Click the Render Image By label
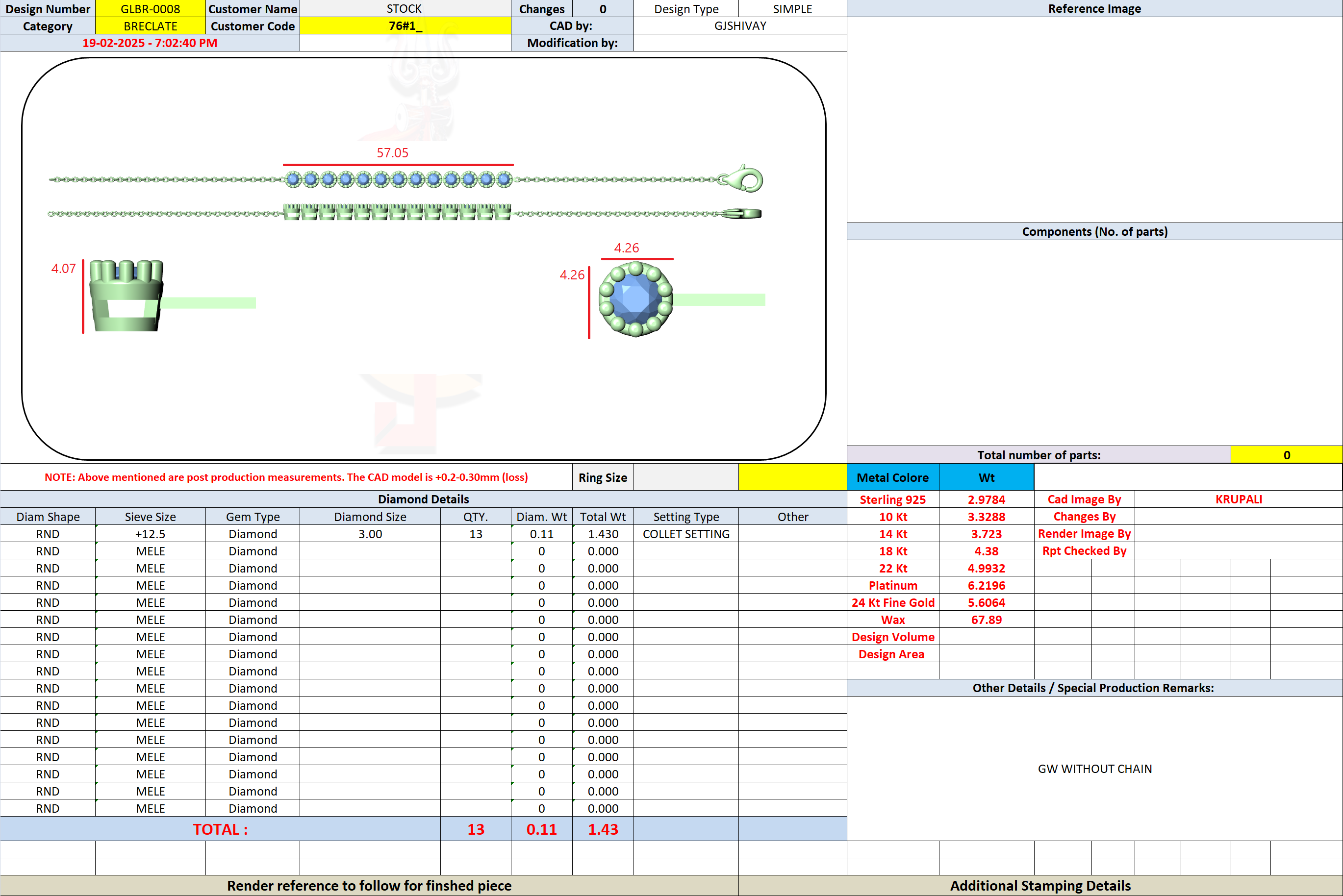1343x896 pixels. [x=1084, y=534]
